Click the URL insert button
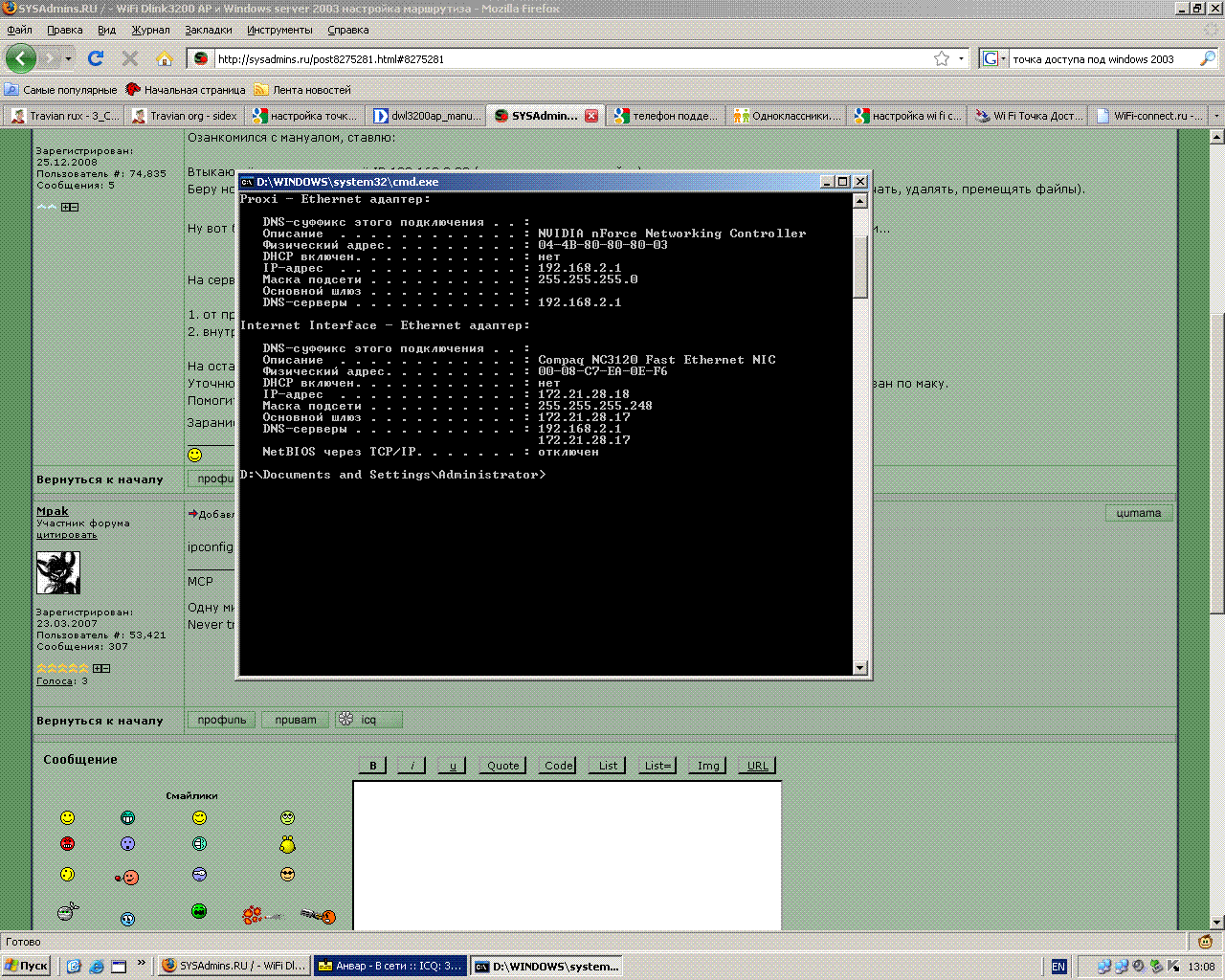Image resolution: width=1225 pixels, height=980 pixels. click(757, 766)
